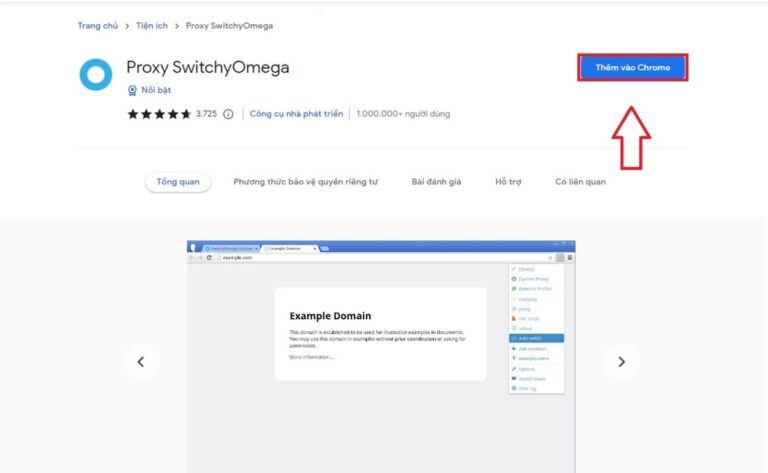768x473 pixels.
Task: Show next screenshot with right arrow
Action: [621, 361]
